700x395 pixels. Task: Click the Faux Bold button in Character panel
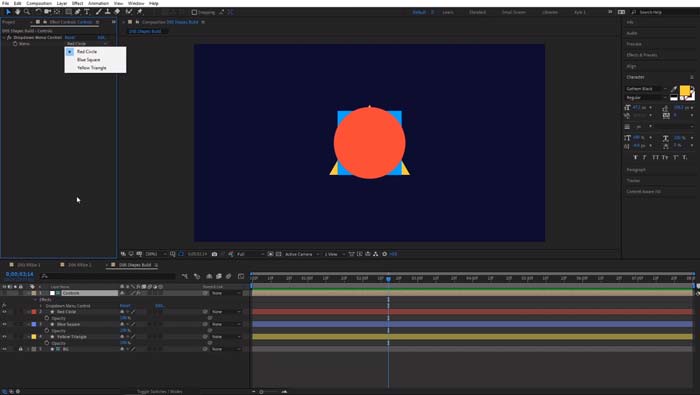[636, 158]
